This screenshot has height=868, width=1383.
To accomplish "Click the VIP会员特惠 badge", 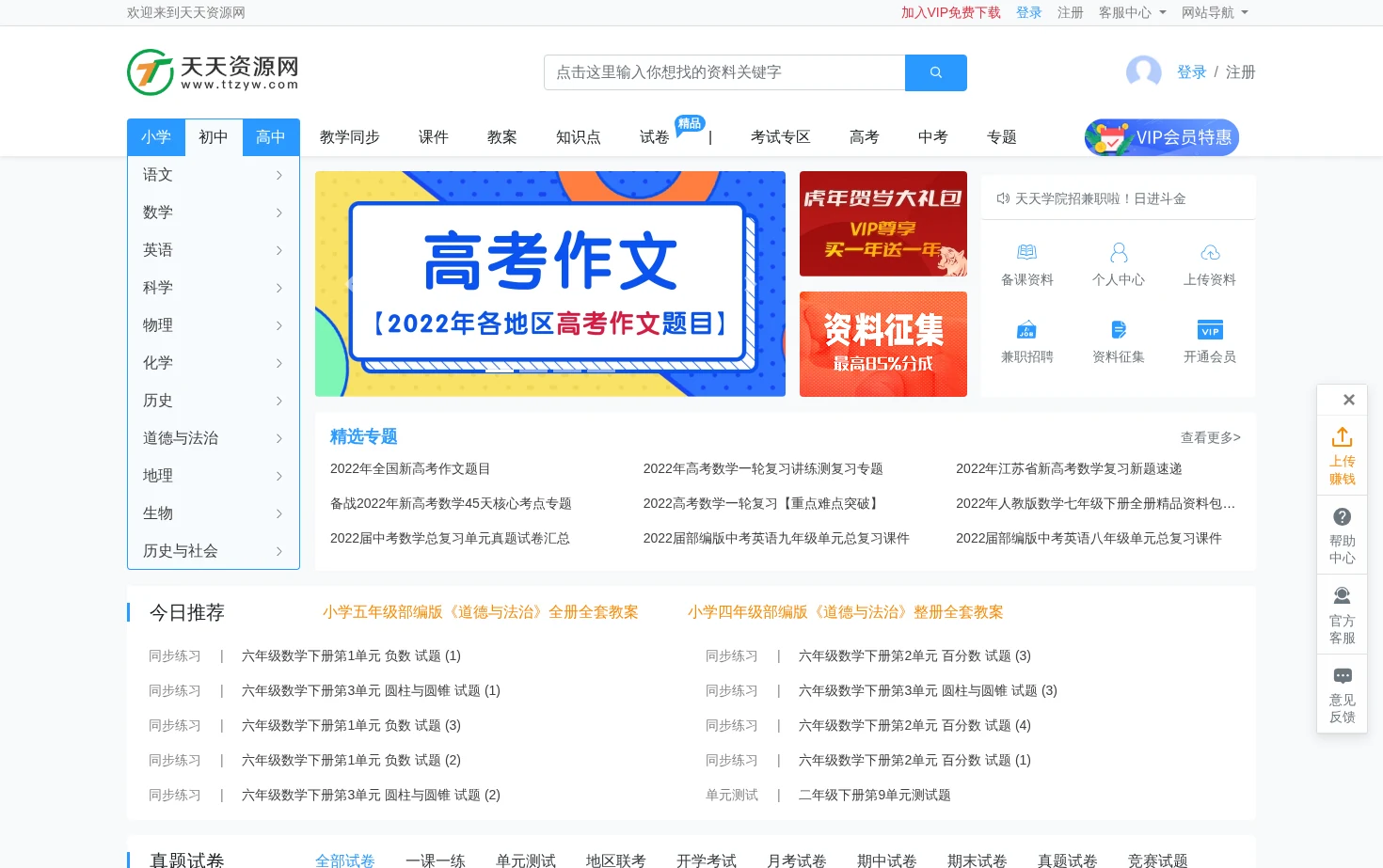I will click(1162, 137).
